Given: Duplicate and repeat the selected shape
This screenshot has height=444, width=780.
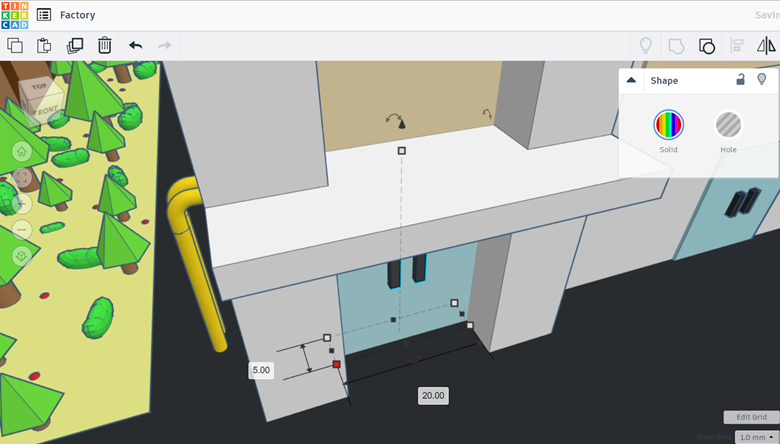Looking at the screenshot, I should [75, 45].
